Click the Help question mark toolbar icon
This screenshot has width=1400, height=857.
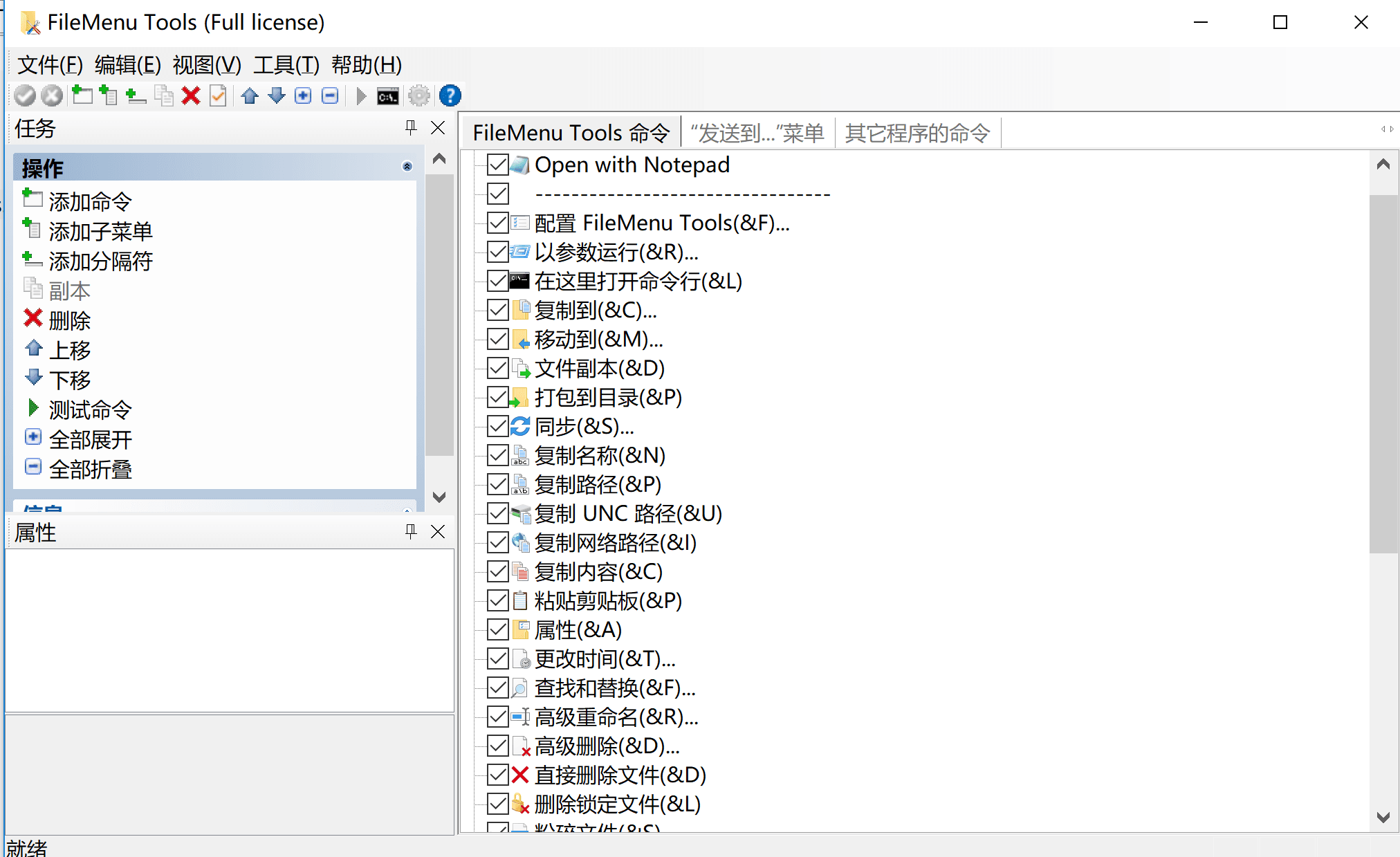point(450,95)
